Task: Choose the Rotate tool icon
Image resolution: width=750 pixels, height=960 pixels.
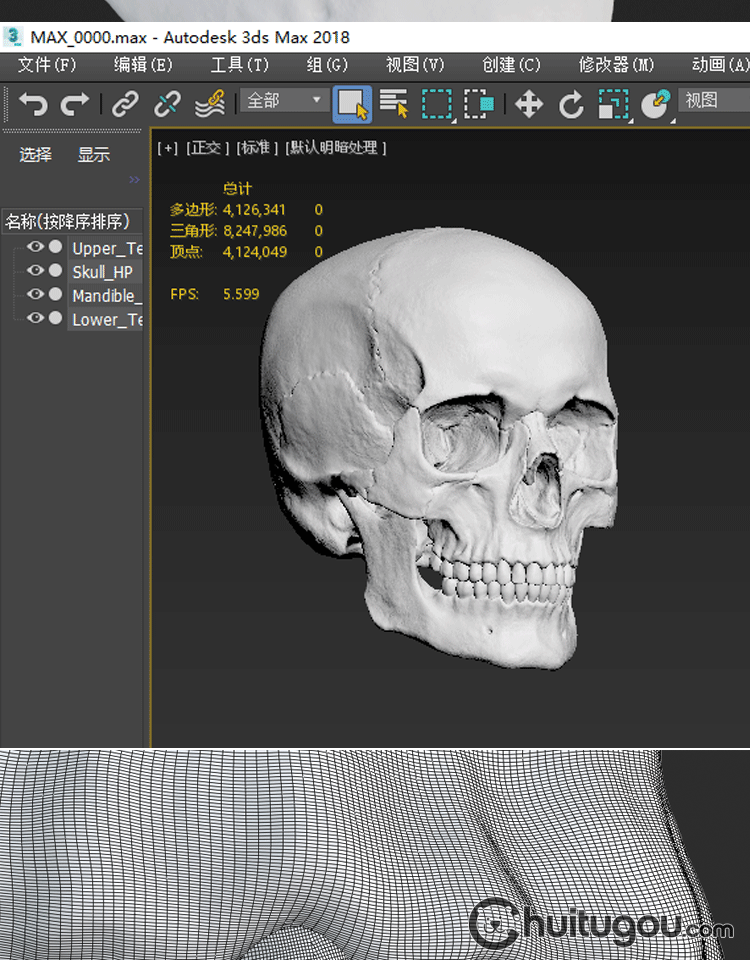Action: click(571, 104)
